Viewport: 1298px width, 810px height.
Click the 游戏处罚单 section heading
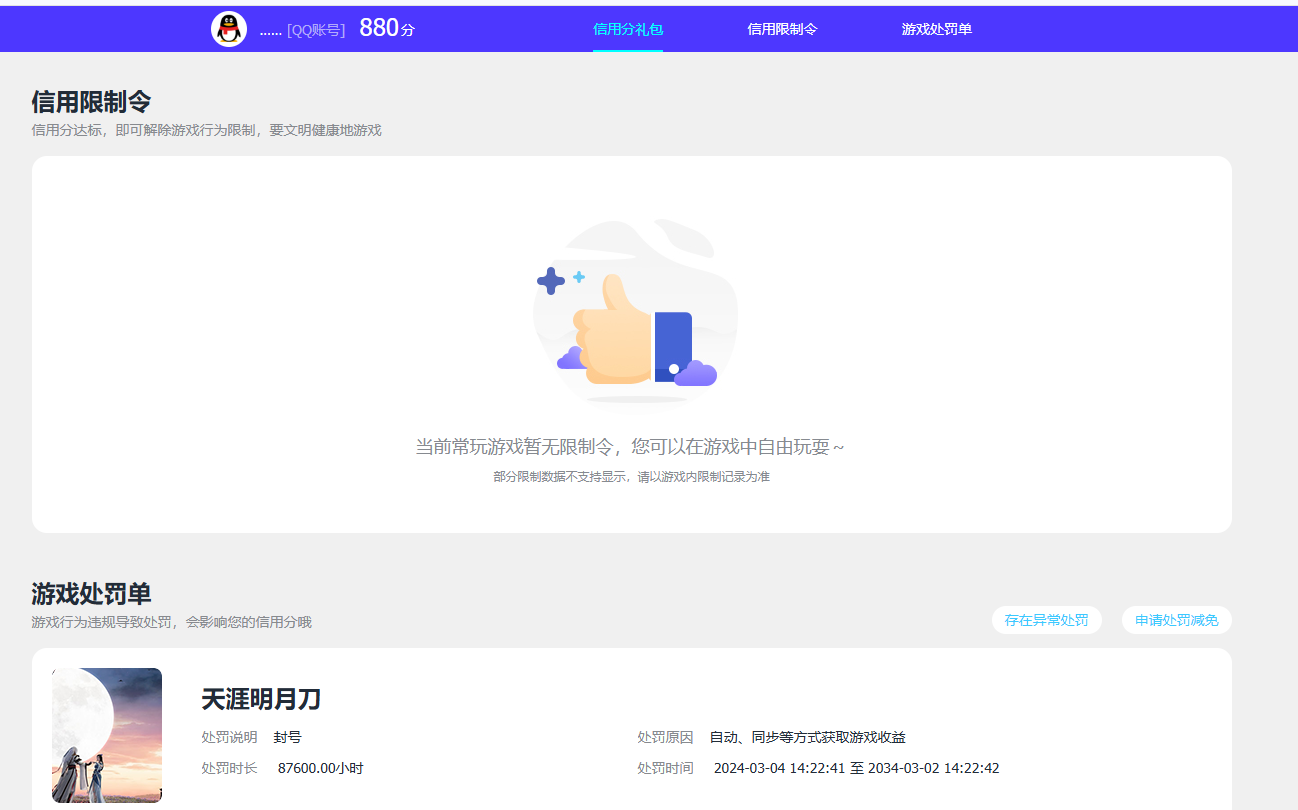tap(91, 594)
